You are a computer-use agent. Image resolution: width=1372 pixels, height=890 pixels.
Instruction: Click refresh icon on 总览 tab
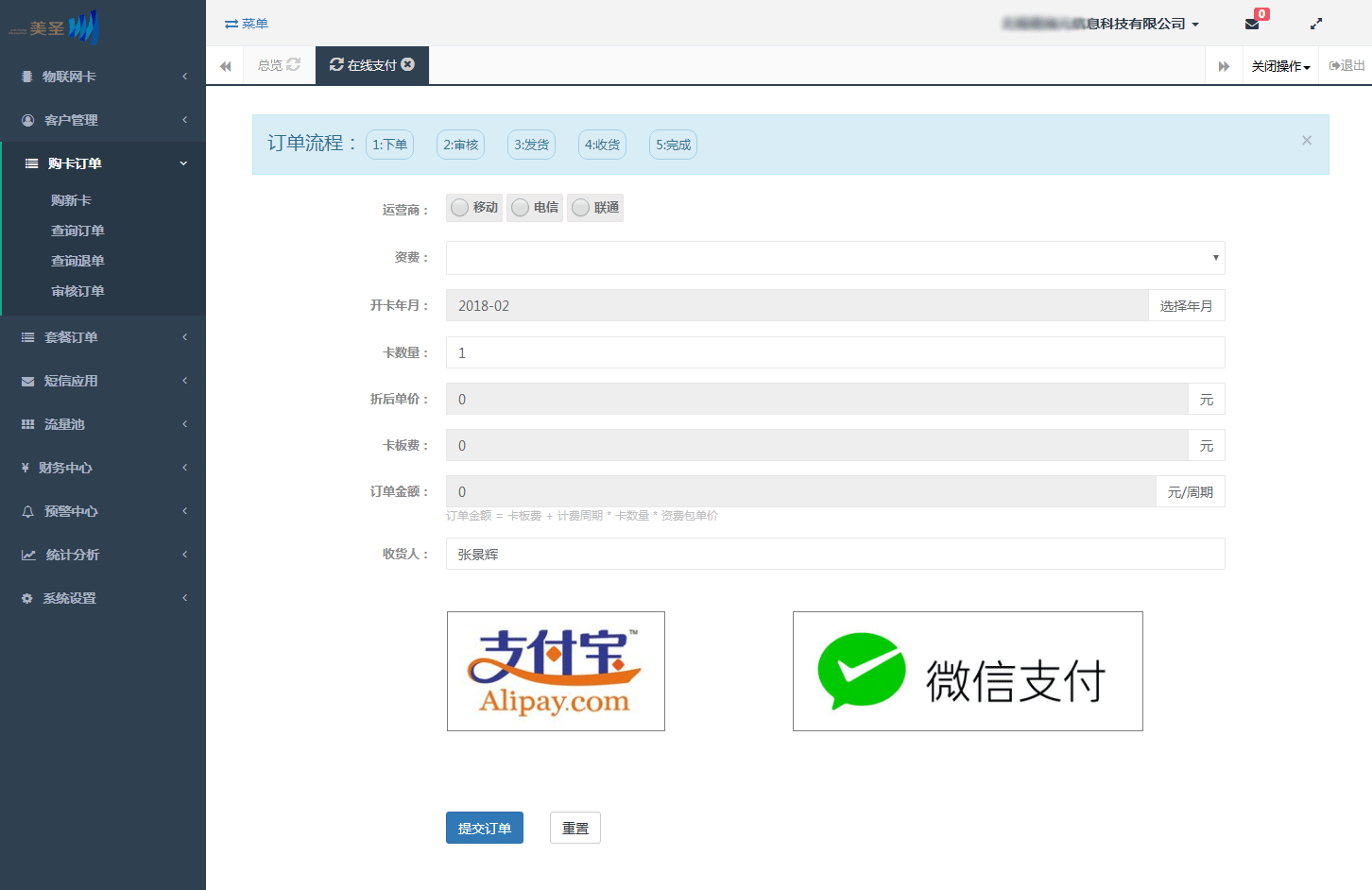(x=294, y=64)
